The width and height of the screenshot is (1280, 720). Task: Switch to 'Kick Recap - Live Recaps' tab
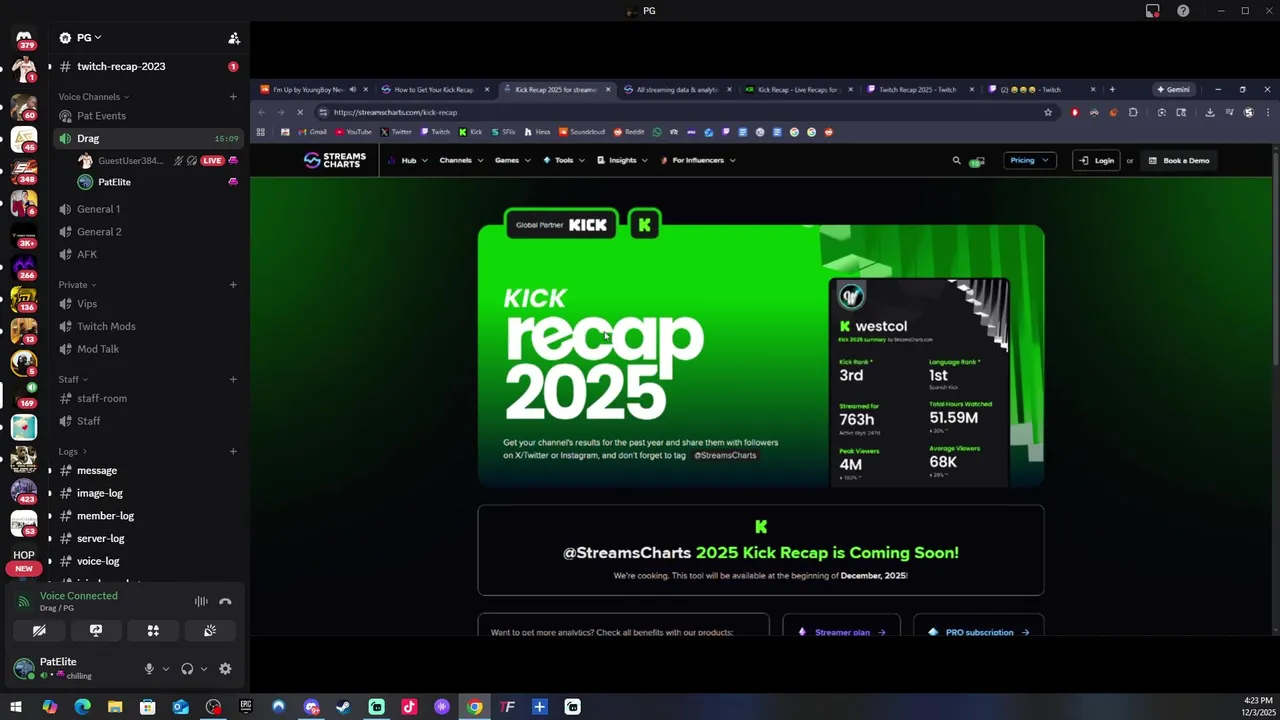[x=798, y=89]
